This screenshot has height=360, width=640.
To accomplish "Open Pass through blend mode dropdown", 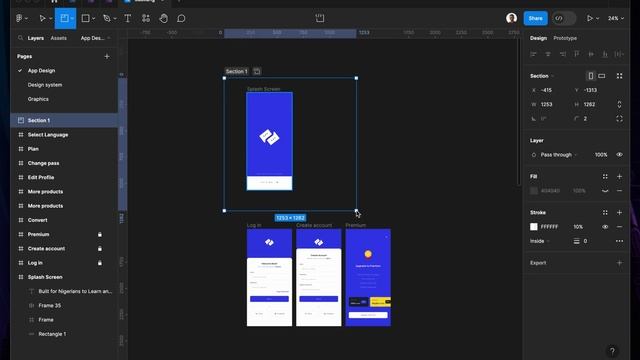I will (x=559, y=155).
